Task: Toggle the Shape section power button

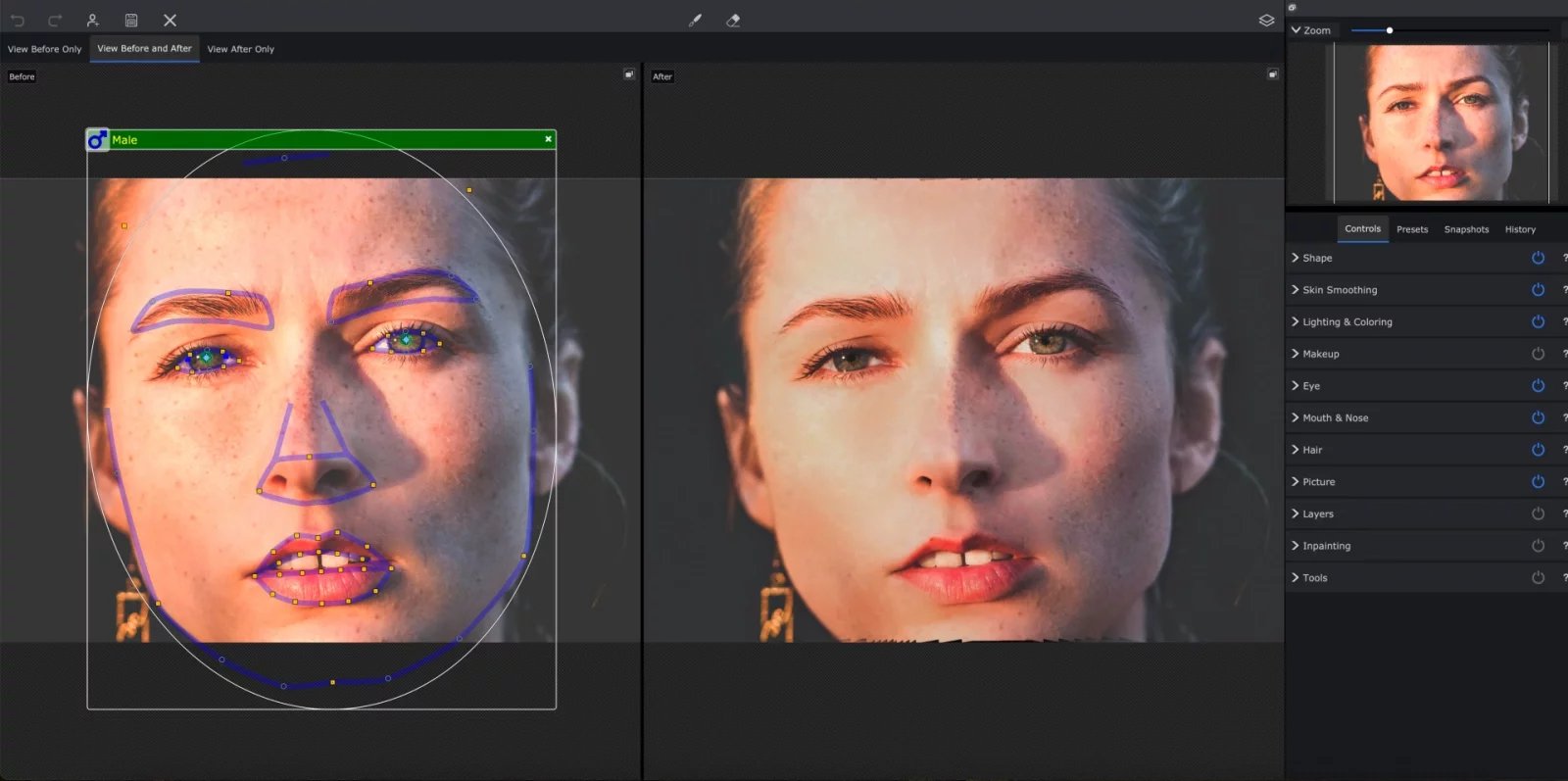Action: [1538, 258]
